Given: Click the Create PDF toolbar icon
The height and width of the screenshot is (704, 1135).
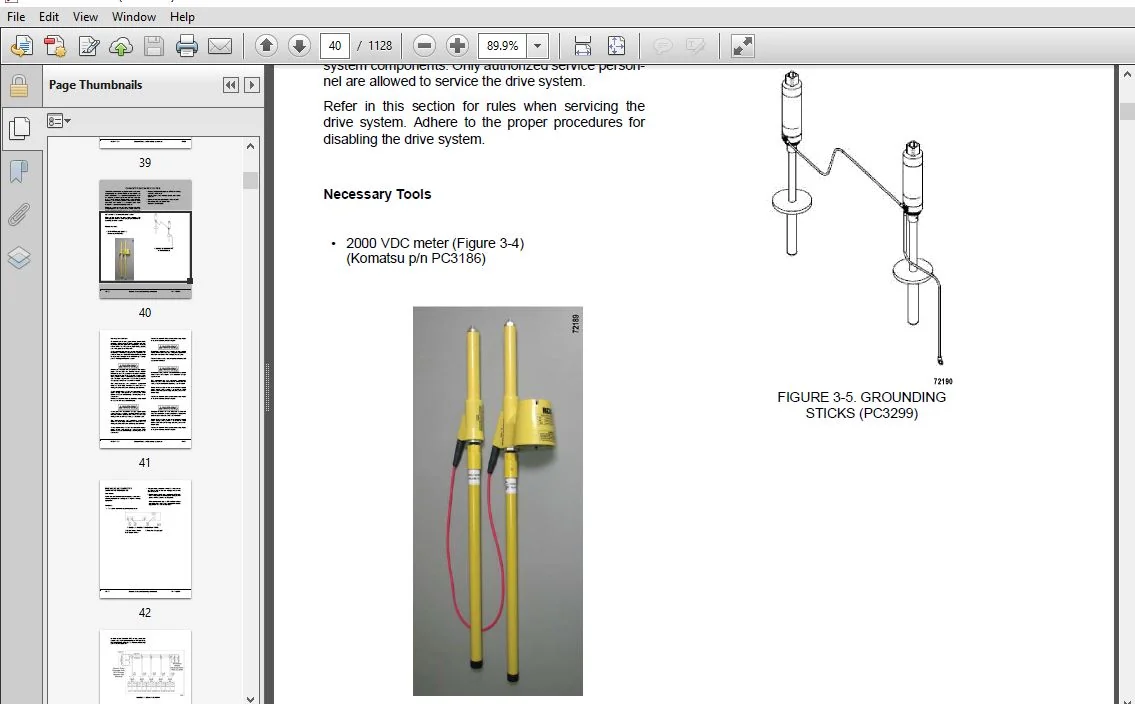Looking at the screenshot, I should click(x=55, y=46).
